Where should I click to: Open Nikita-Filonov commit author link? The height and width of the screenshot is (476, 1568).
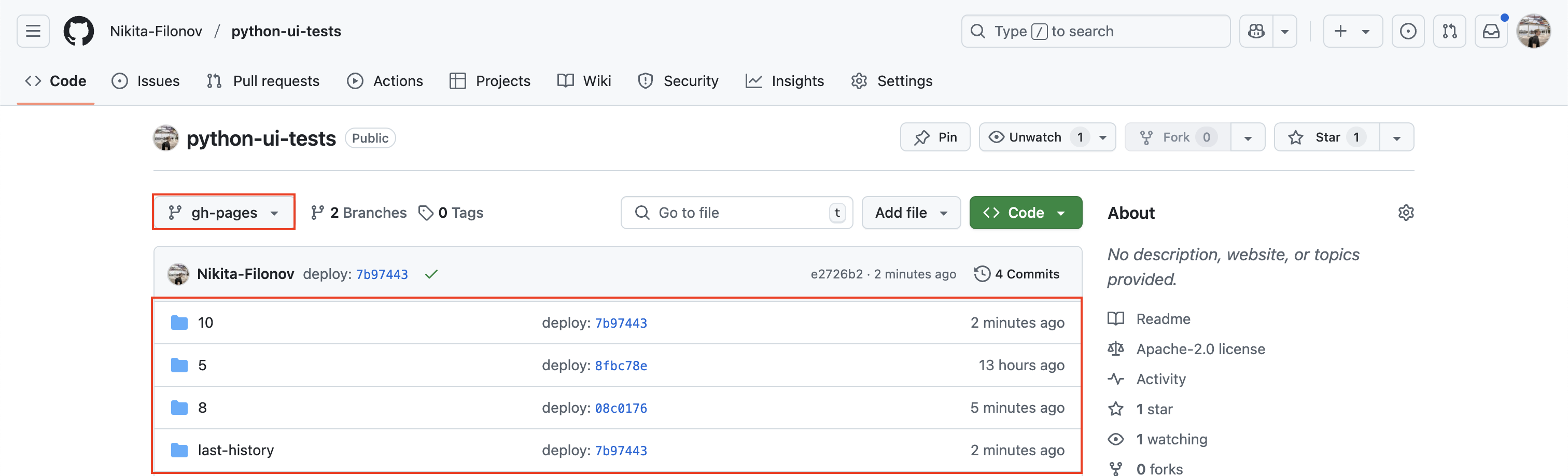pyautogui.click(x=245, y=274)
